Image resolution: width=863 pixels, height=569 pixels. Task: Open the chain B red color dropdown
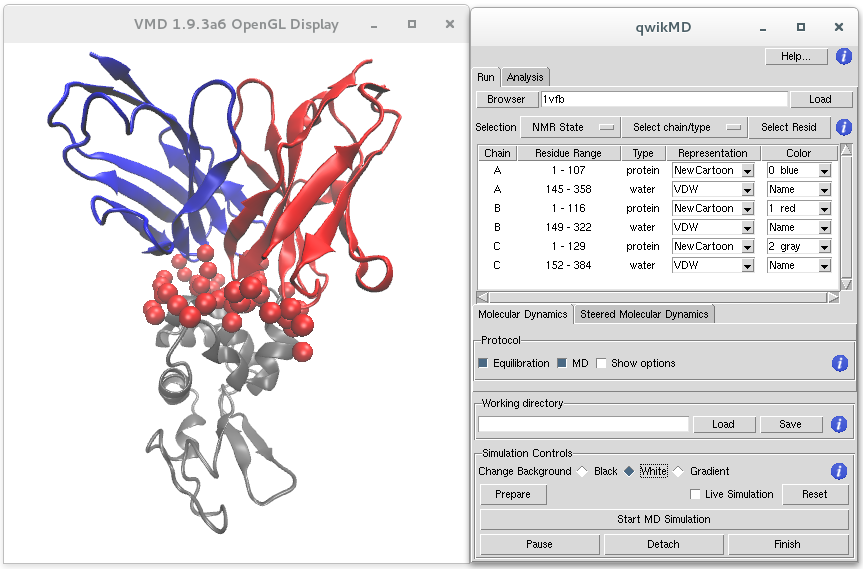pyautogui.click(x=824, y=209)
